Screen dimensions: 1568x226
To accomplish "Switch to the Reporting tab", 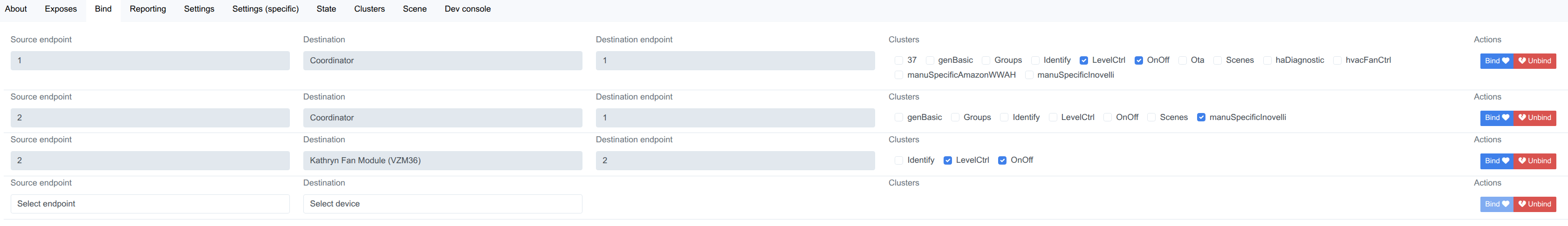I will (148, 9).
